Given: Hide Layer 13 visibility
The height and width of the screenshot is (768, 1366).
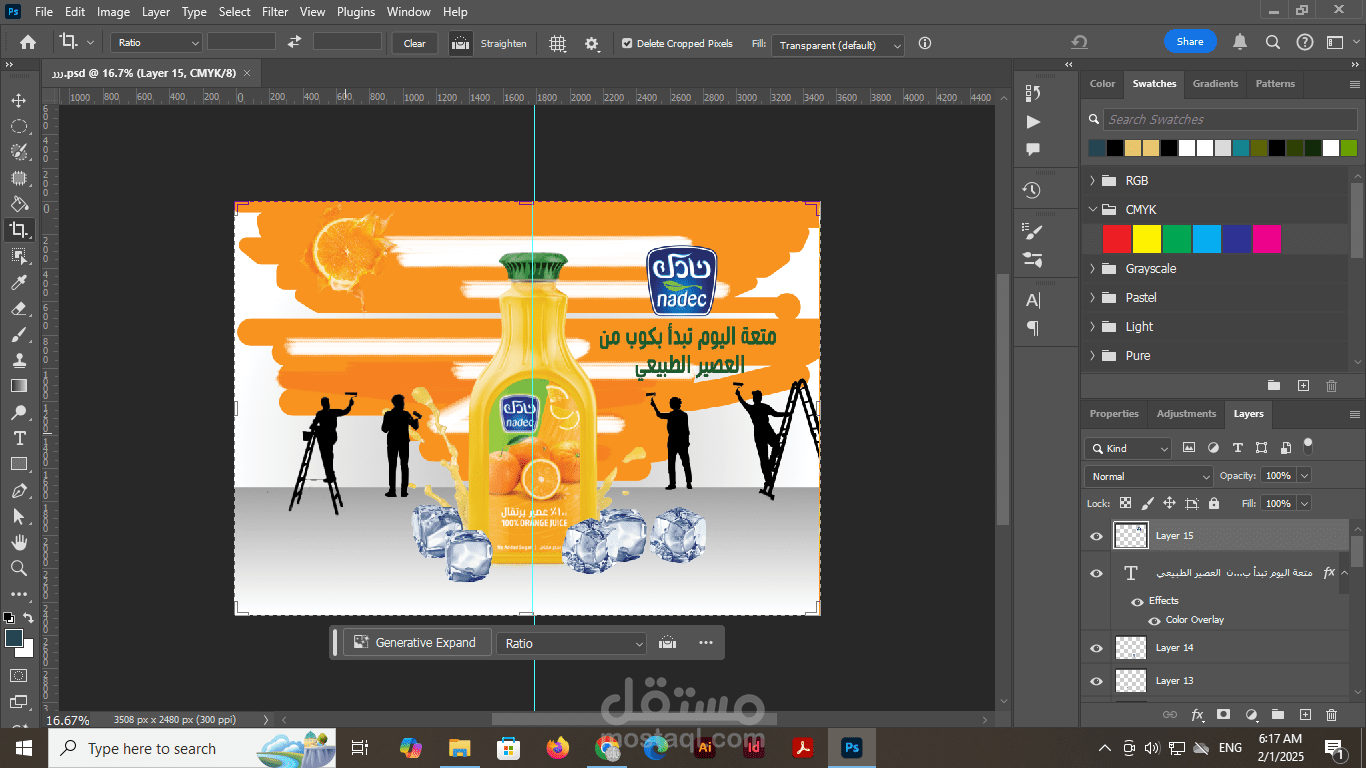Looking at the screenshot, I should pyautogui.click(x=1096, y=681).
